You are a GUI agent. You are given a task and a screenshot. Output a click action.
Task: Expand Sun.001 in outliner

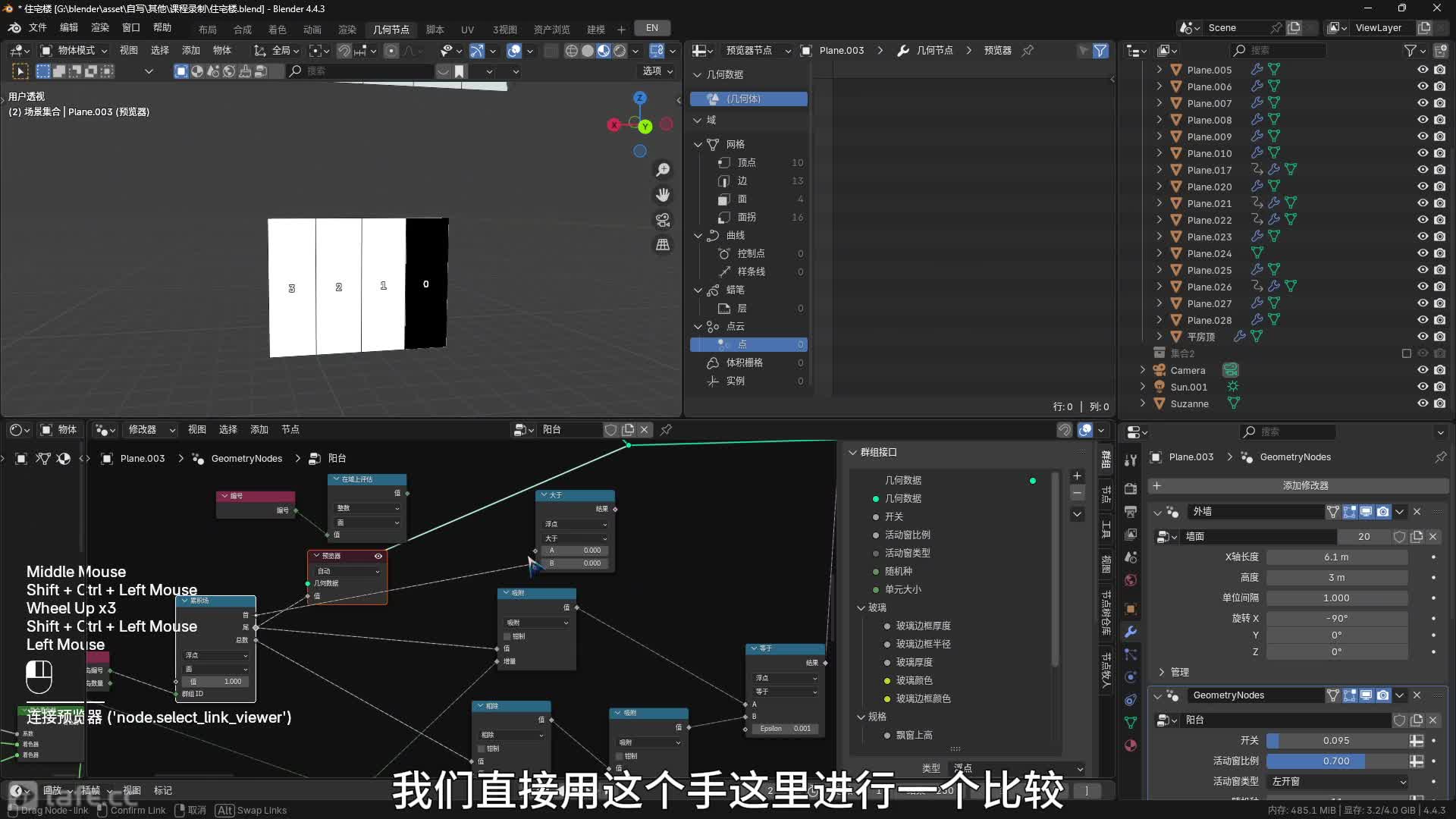pos(1143,387)
